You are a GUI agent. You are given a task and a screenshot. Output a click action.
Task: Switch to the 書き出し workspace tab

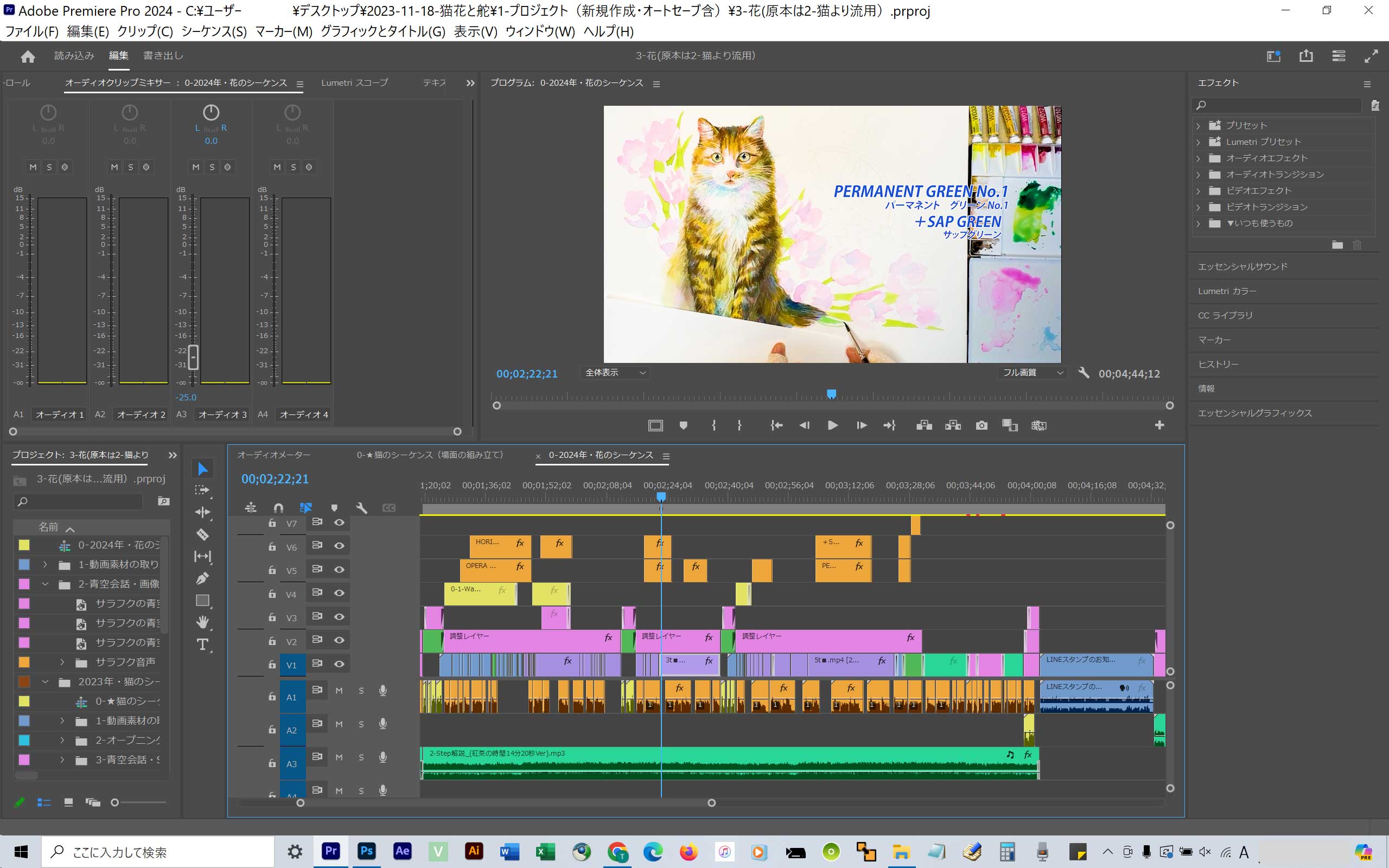click(x=163, y=56)
